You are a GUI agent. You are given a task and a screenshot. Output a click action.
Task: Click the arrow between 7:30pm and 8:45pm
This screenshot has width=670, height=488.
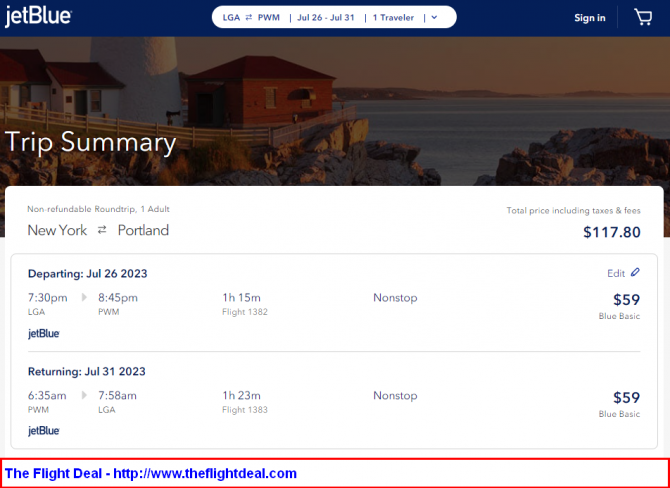point(84,297)
